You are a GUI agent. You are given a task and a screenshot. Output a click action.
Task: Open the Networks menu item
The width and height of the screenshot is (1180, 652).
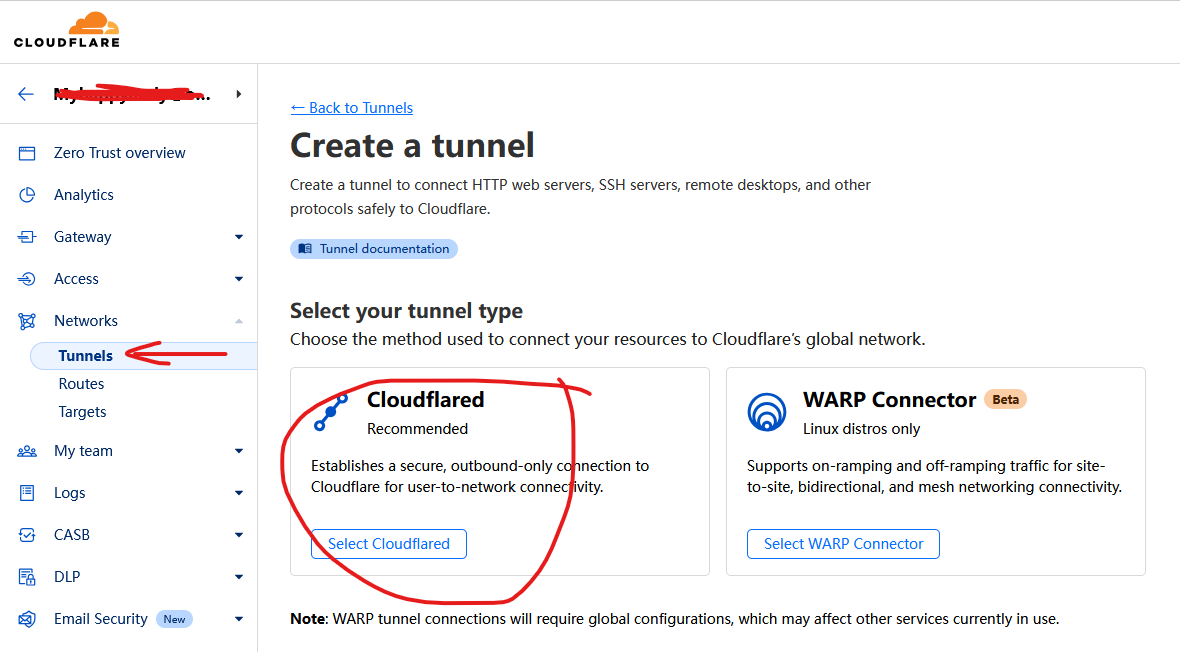(x=86, y=321)
